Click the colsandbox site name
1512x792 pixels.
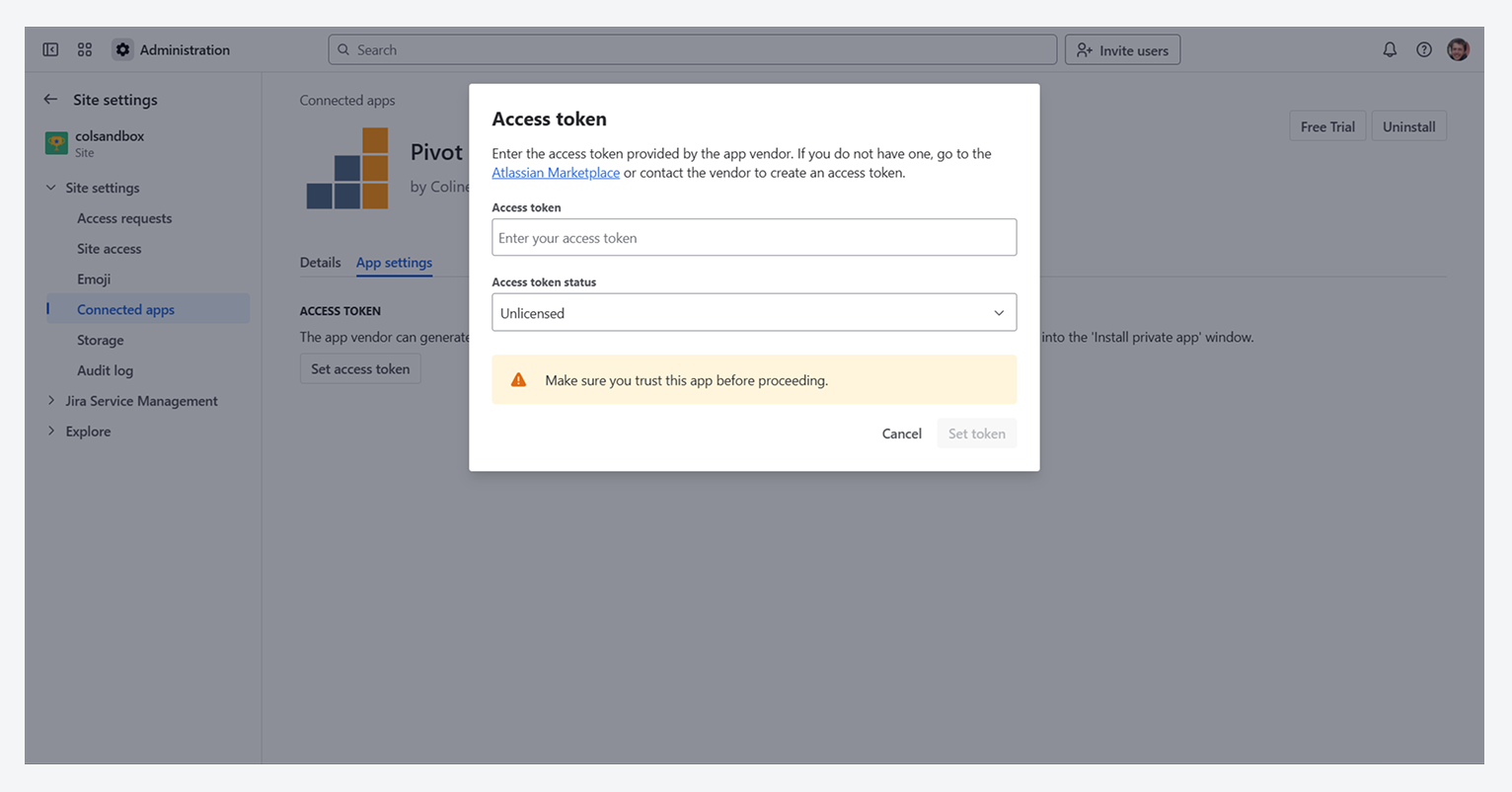click(x=110, y=136)
